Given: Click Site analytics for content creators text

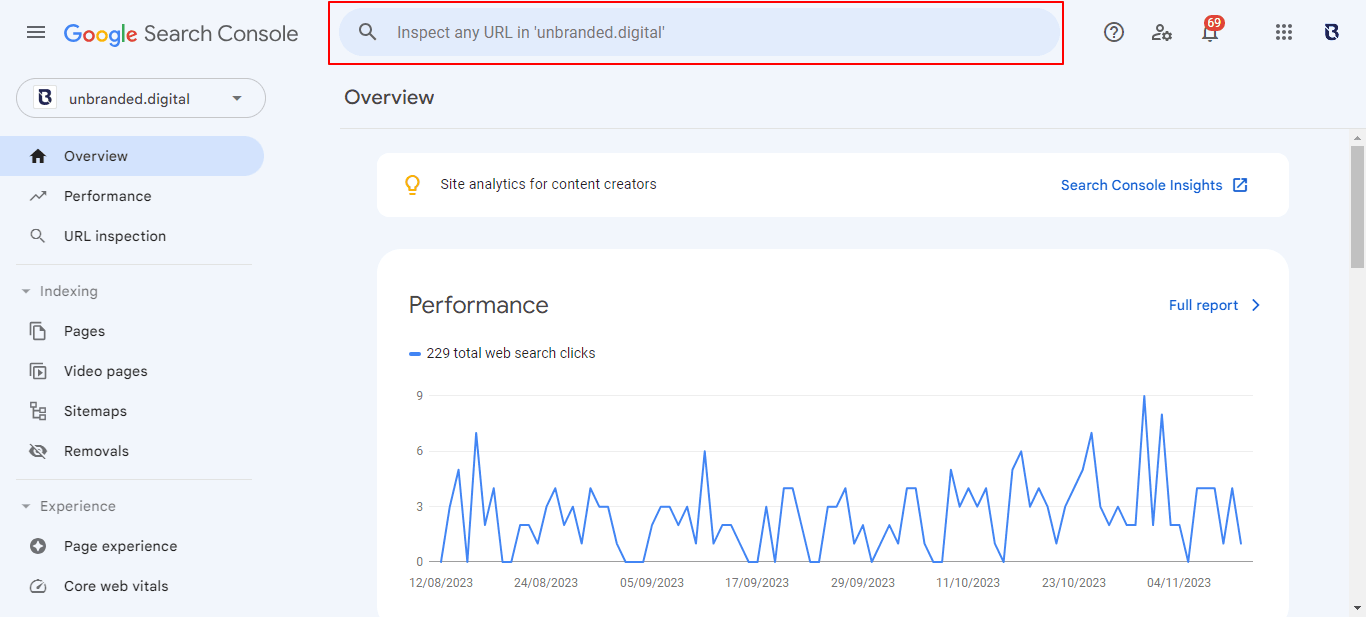Looking at the screenshot, I should pyautogui.click(x=549, y=184).
